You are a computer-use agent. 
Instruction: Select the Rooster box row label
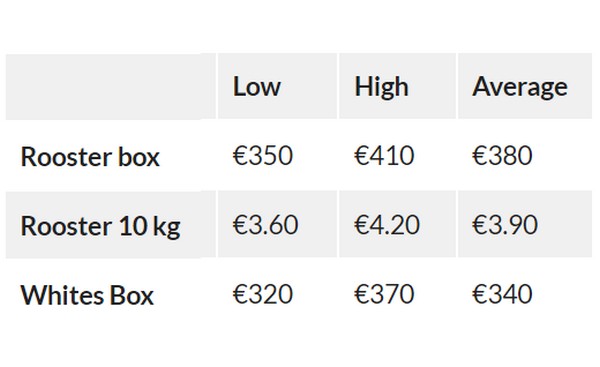[90, 157]
